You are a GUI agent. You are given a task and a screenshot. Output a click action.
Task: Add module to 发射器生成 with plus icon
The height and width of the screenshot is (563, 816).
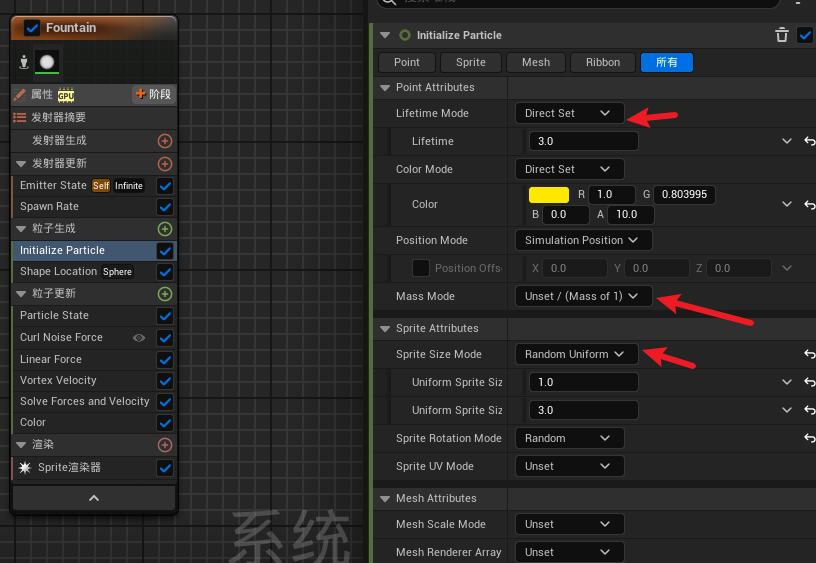[x=165, y=141]
